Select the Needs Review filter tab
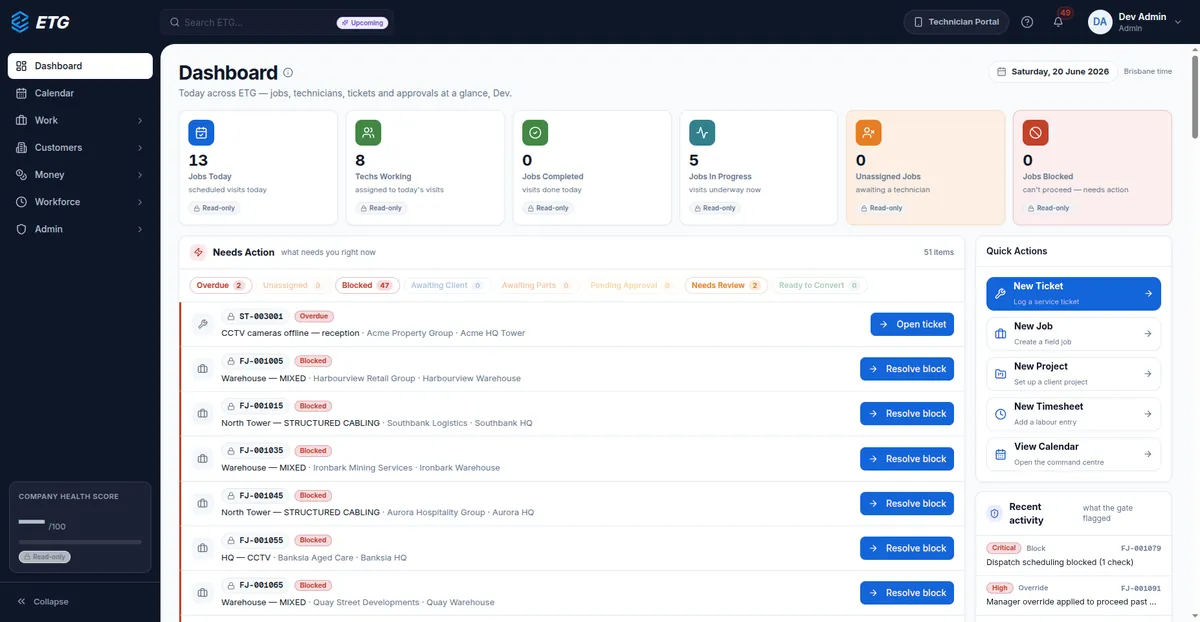 726,286
